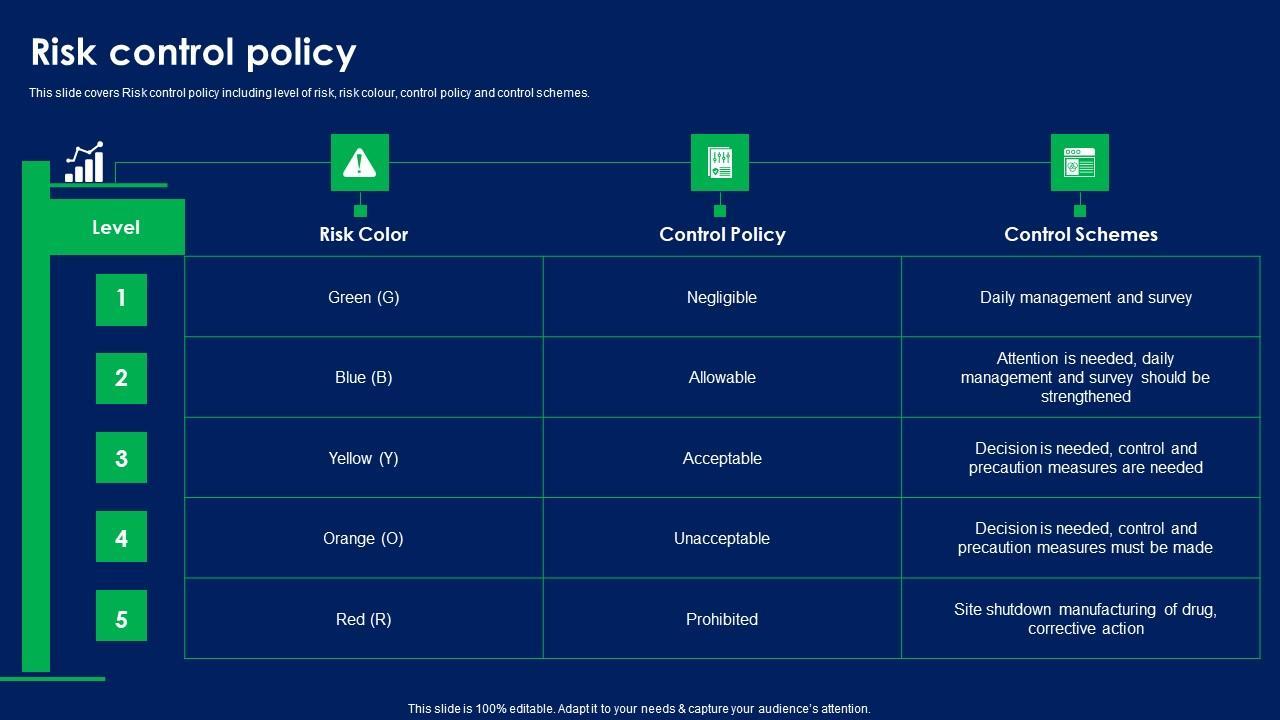Select the Risk control policy title

click(193, 52)
